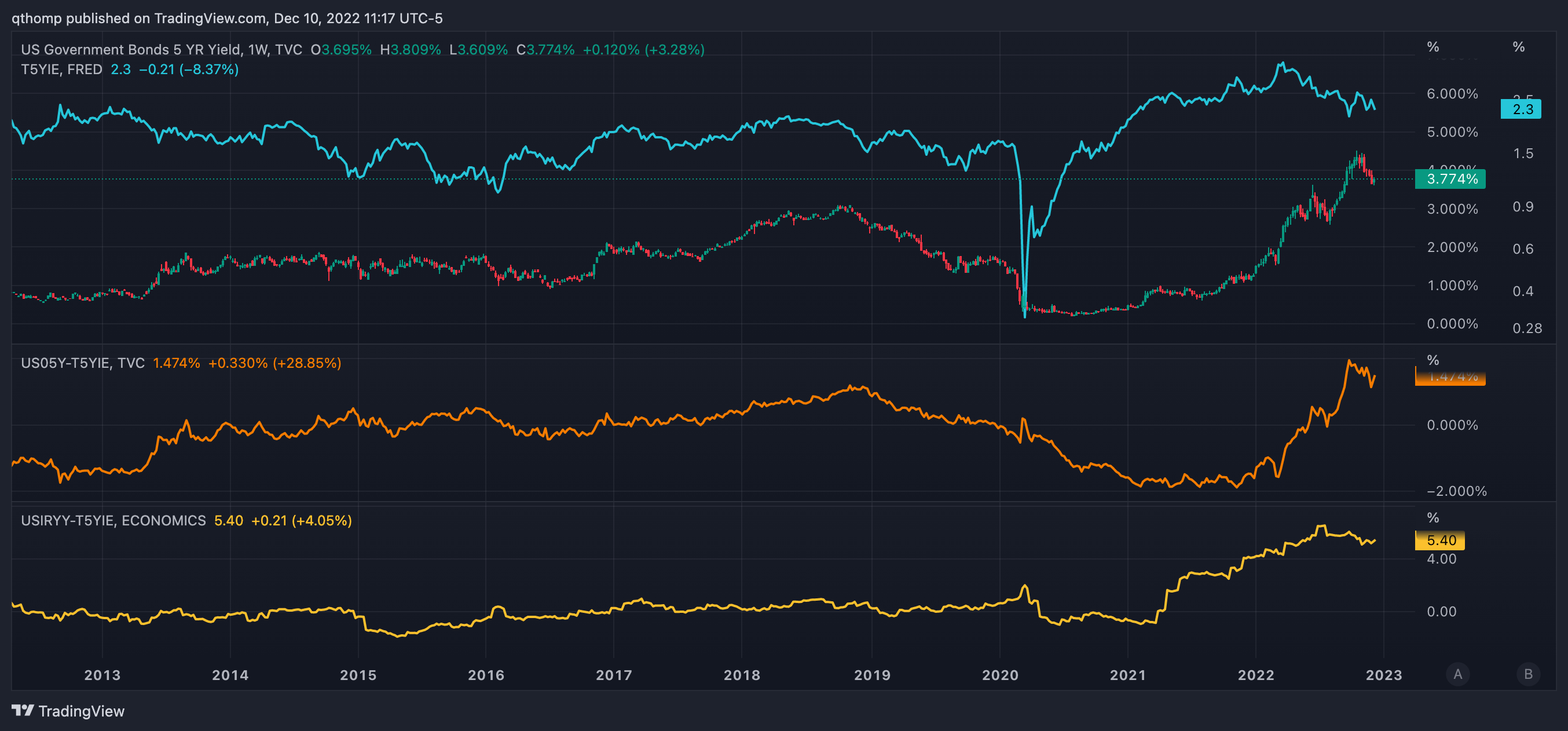
Task: Click the 4.00 value on bottom pane scale
Action: [x=1441, y=558]
